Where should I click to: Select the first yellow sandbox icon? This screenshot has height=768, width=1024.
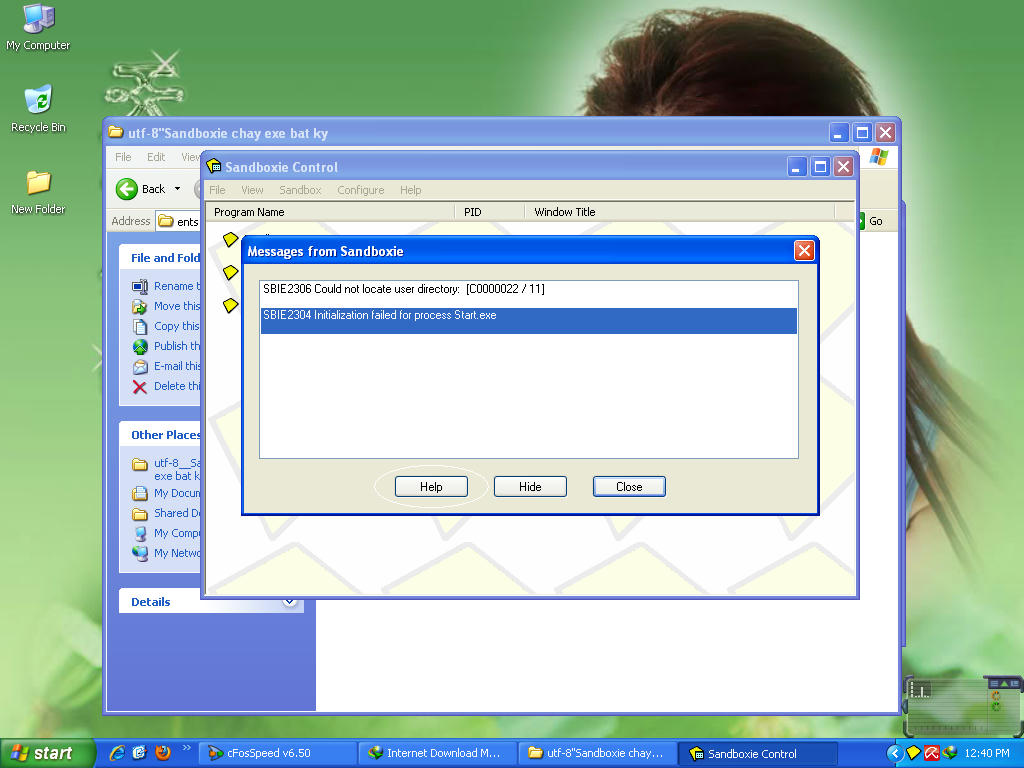(230, 240)
